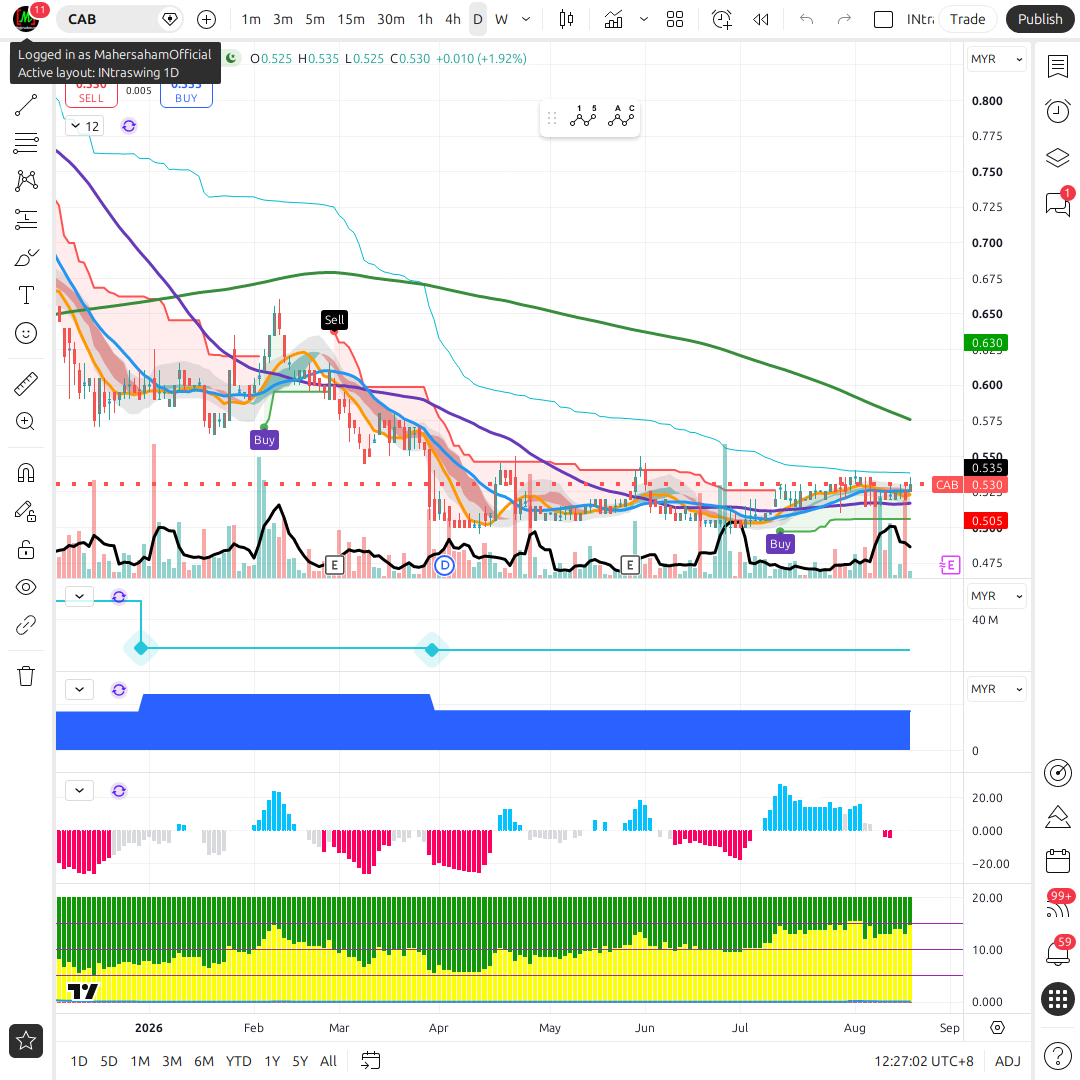
Task: Select the brush drawing tool
Action: (26, 258)
